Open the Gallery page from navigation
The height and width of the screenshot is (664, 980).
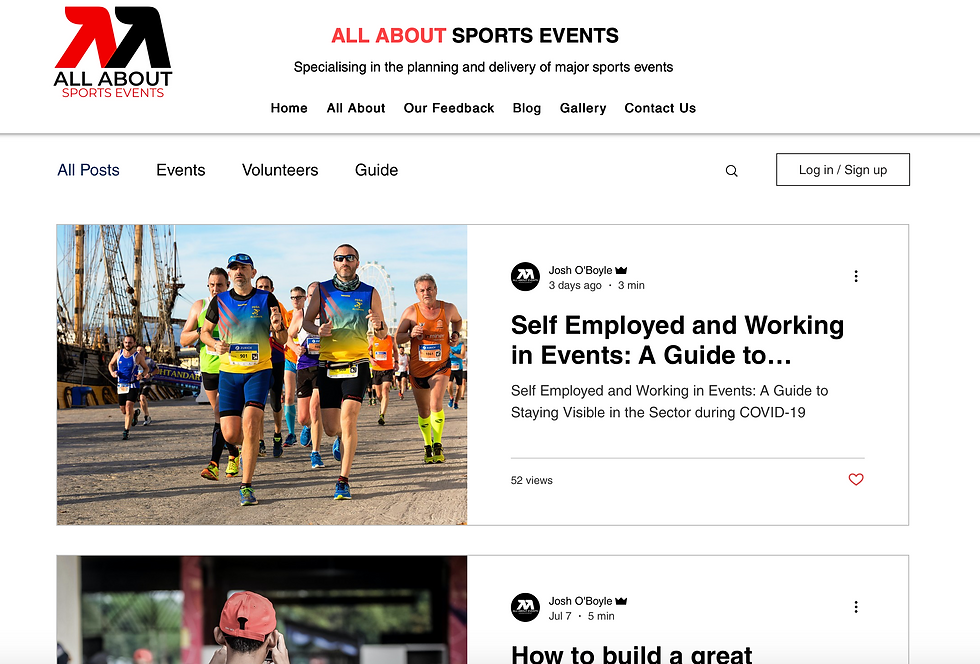pyautogui.click(x=583, y=108)
